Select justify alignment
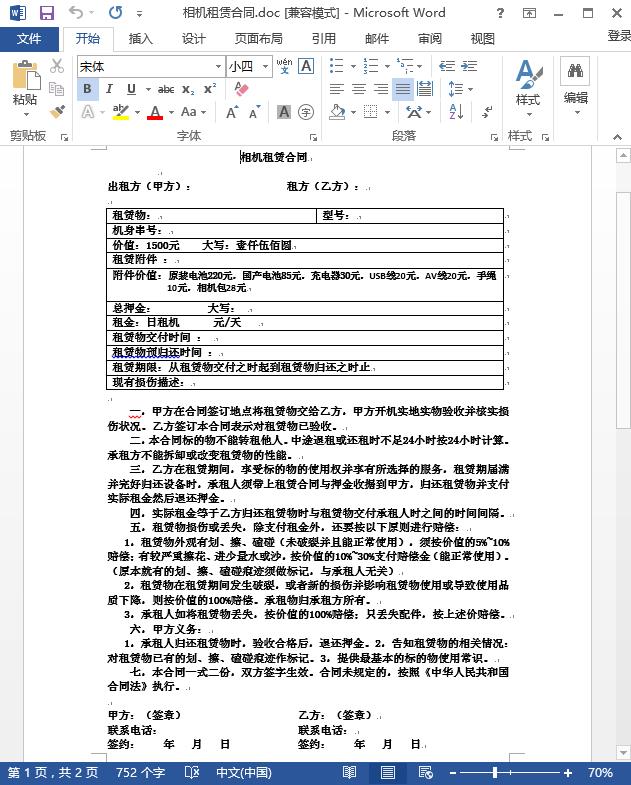The height and width of the screenshot is (785, 631). [403, 89]
